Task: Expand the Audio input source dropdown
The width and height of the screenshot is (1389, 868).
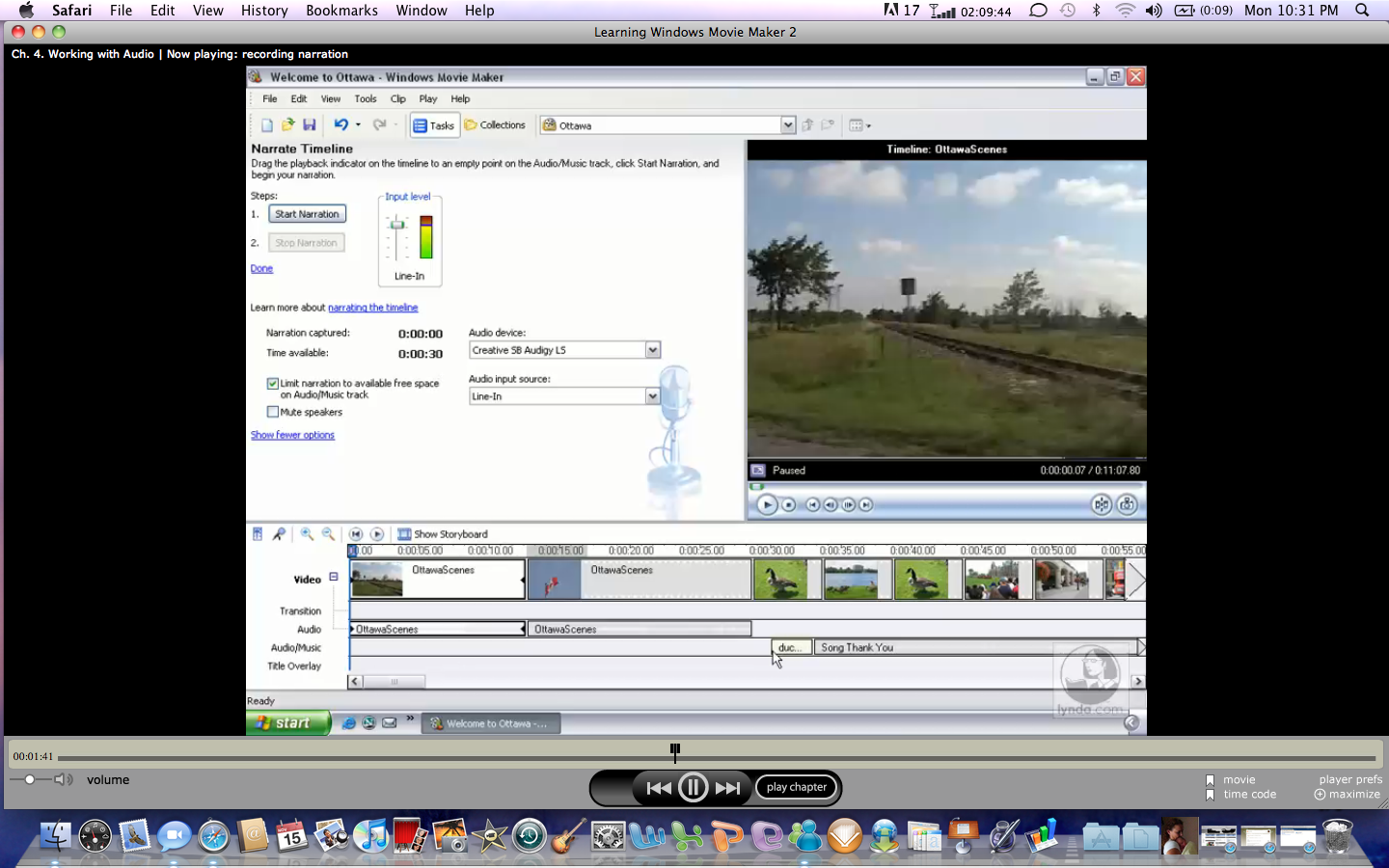Action: coord(653,396)
